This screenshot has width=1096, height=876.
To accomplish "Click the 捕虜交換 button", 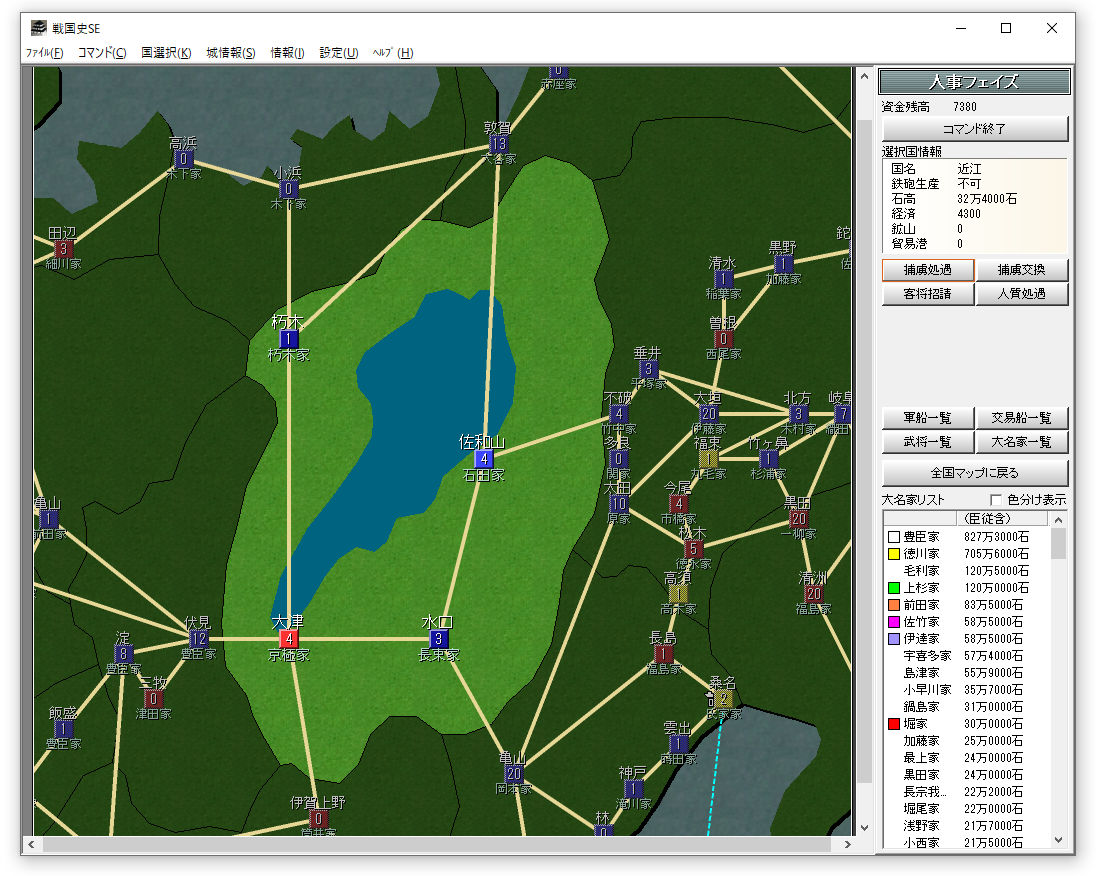I will coord(1022,270).
